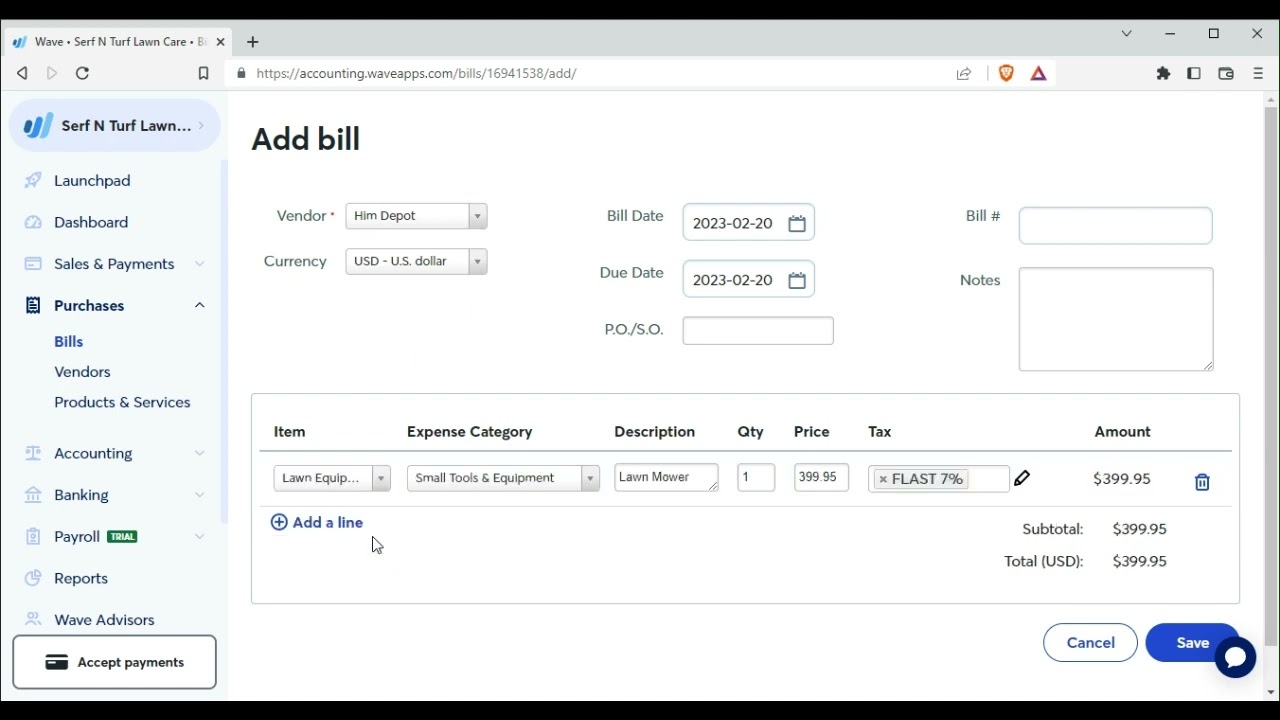1280x720 pixels.
Task: Open the Bill Date calendar icon
Action: coord(797,224)
